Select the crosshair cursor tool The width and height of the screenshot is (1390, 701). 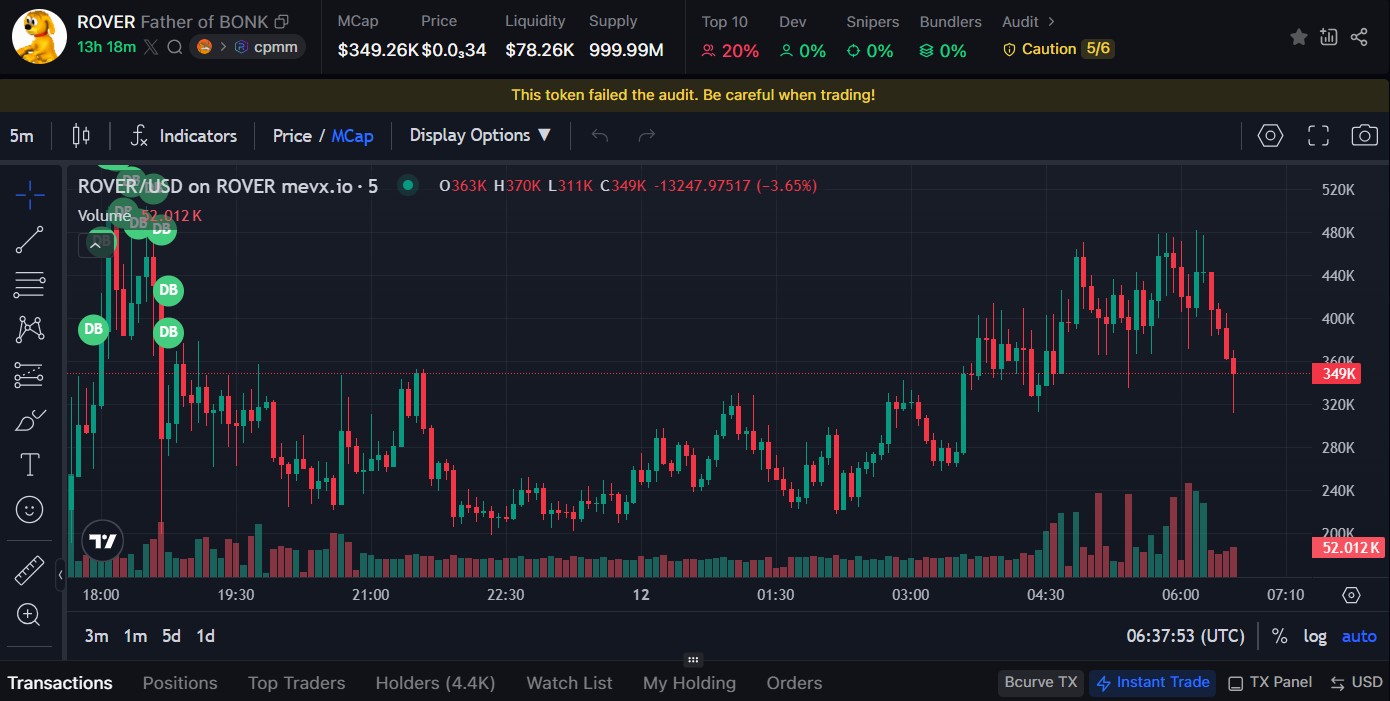[30, 195]
